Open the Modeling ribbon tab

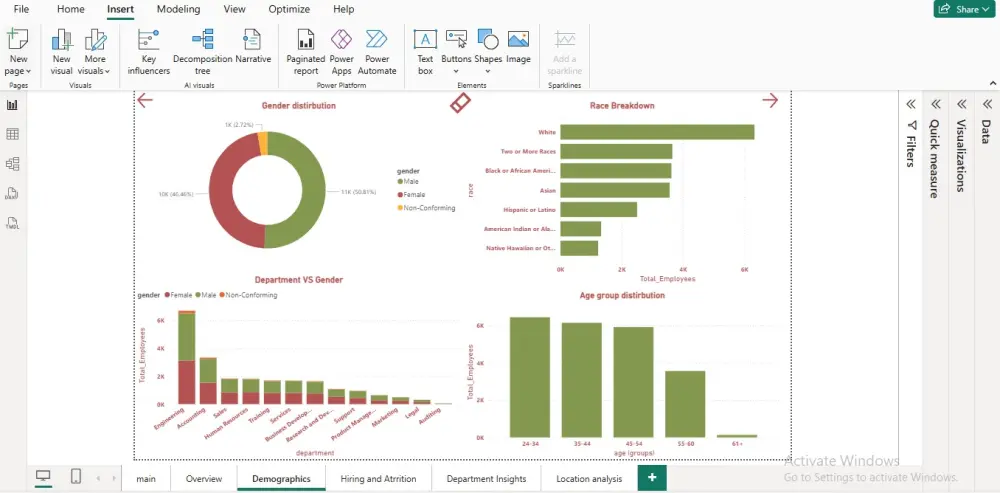[179, 9]
